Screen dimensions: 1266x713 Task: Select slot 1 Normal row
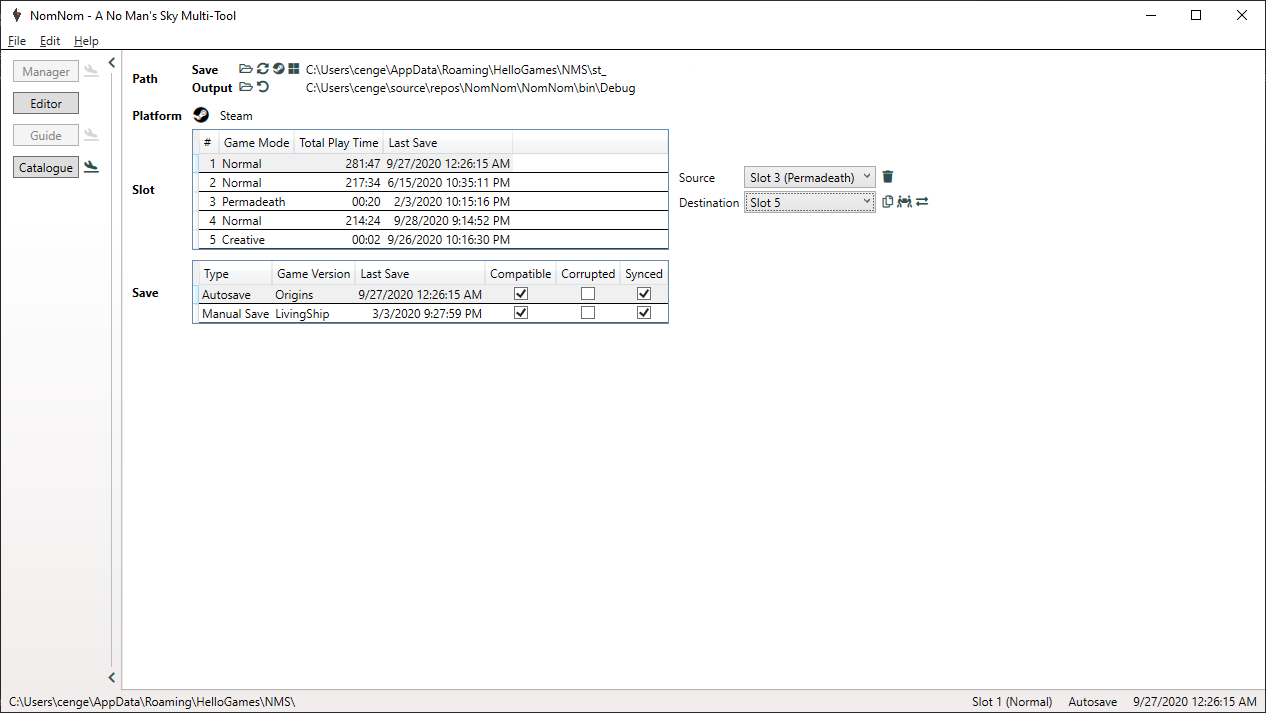pyautogui.click(x=430, y=163)
